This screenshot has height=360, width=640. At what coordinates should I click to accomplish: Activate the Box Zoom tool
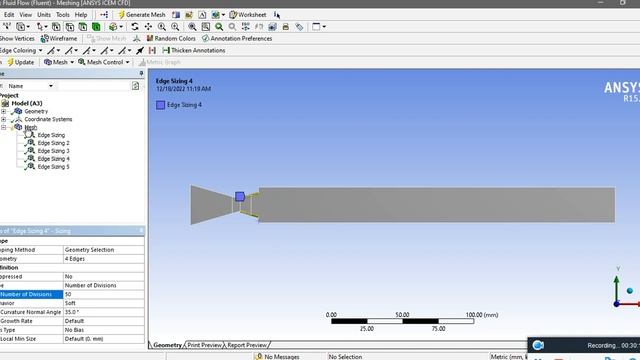[175, 27]
